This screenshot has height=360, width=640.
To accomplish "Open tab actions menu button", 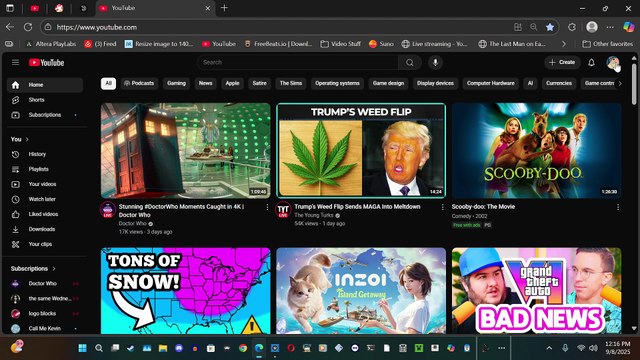I will [10, 8].
